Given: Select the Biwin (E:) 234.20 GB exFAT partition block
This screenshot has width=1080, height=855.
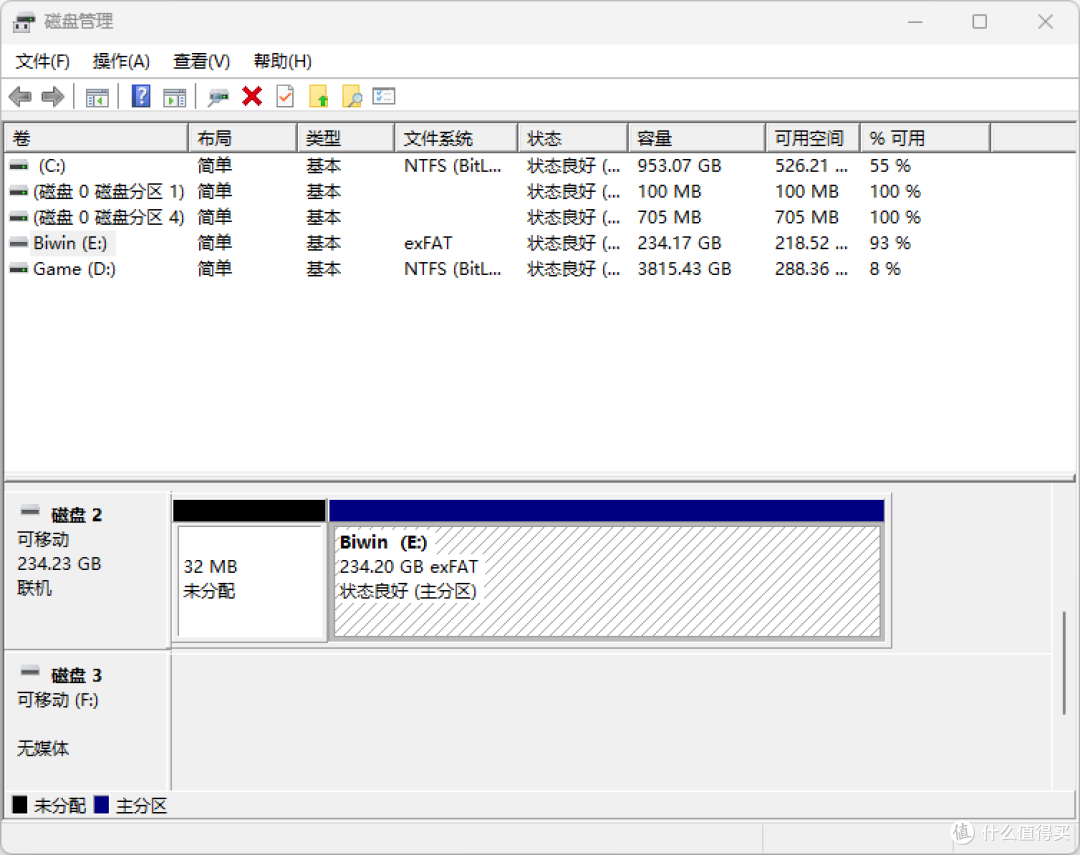Looking at the screenshot, I should click(x=607, y=570).
